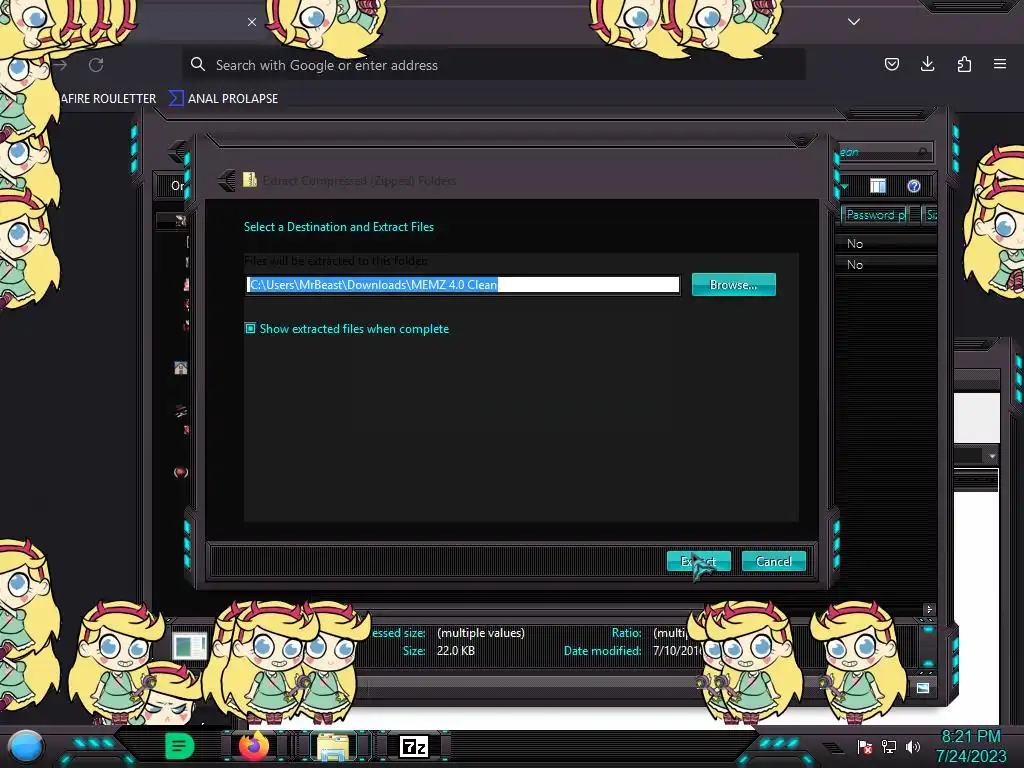
Task: Switch to File Explorer on the taskbar
Action: pyautogui.click(x=332, y=746)
